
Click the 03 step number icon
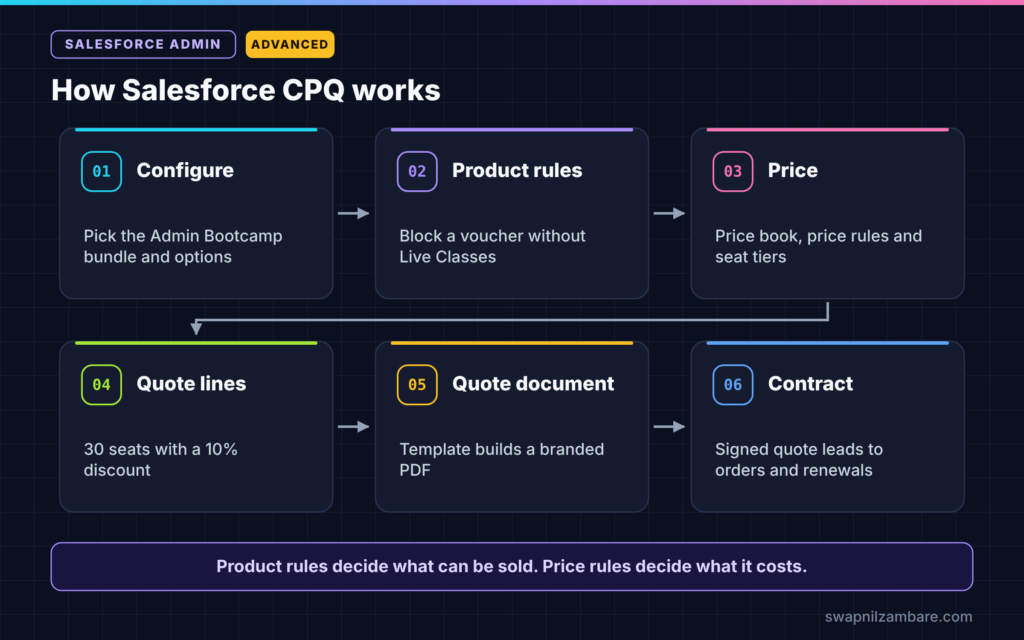(x=733, y=171)
